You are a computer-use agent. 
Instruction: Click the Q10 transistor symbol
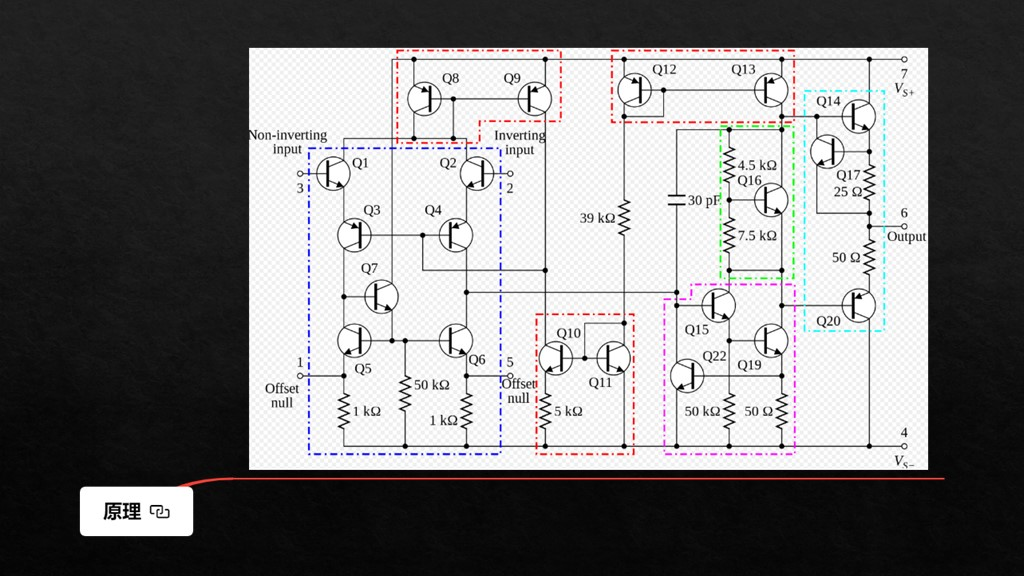[x=554, y=357]
